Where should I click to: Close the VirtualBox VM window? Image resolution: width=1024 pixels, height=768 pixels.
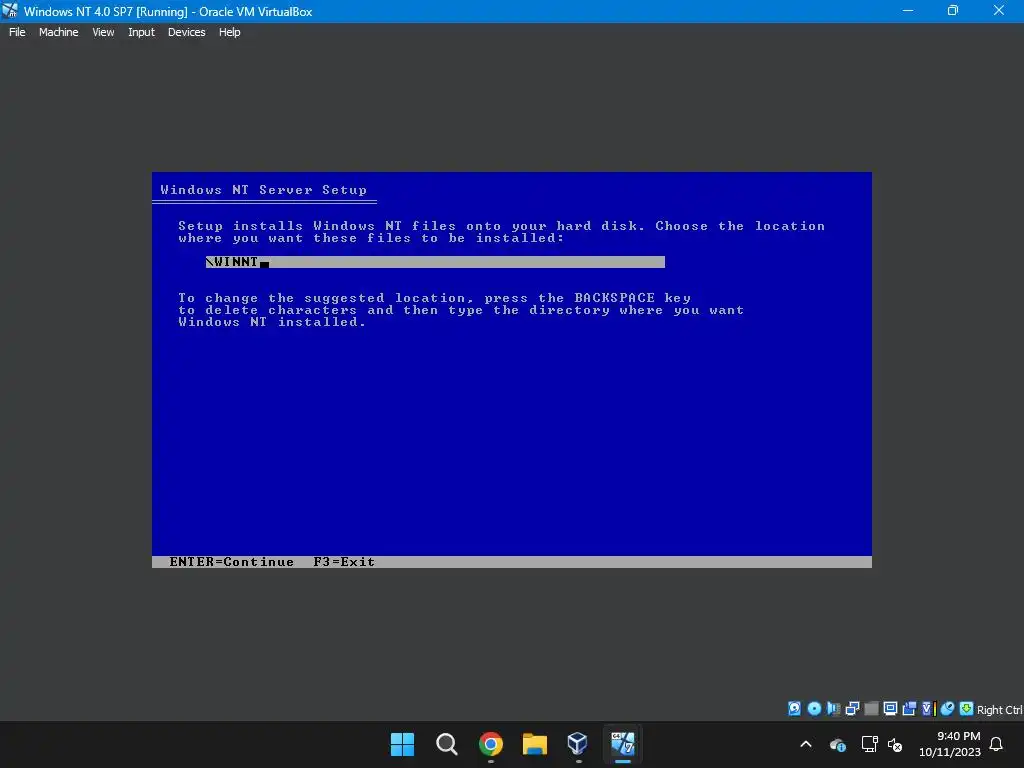click(999, 10)
